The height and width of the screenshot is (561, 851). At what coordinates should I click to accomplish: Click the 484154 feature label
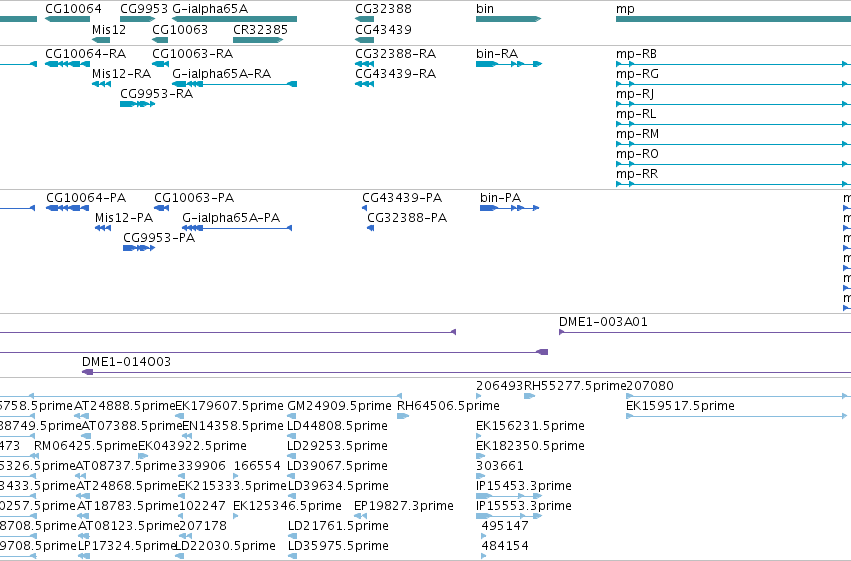(505, 546)
